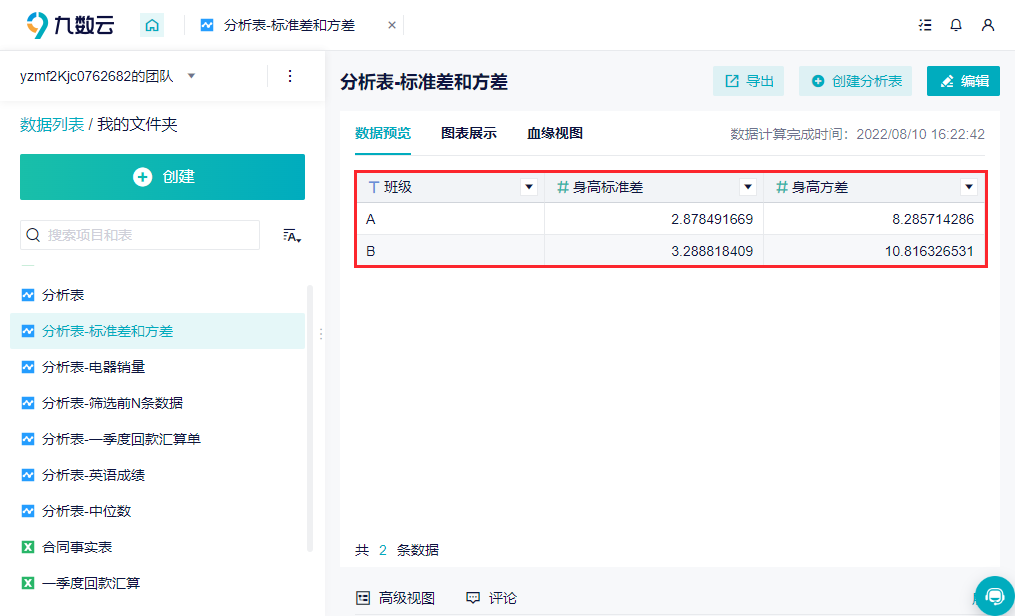The image size is (1015, 616).
Task: Select the cell with 班级 A
Action: [x=451, y=219]
